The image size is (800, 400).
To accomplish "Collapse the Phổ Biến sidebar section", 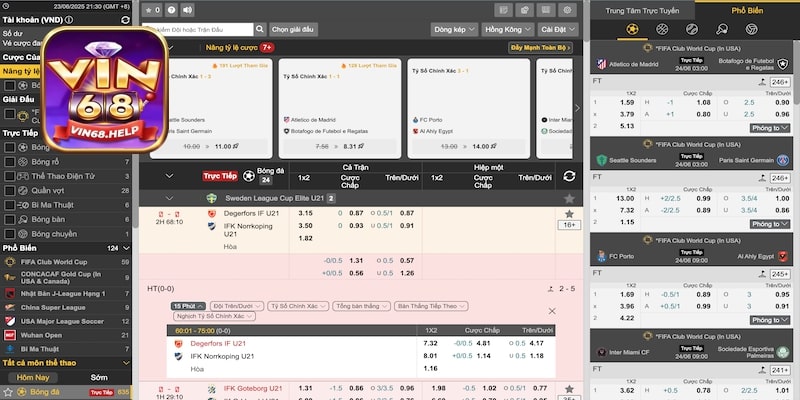I will [x=126, y=248].
